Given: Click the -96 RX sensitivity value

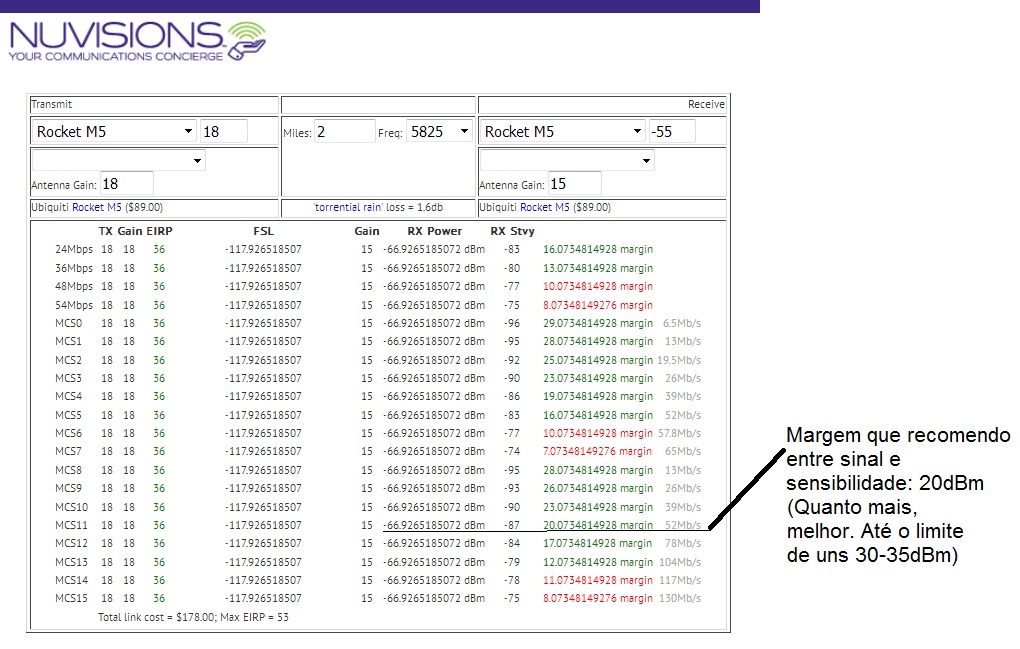Looking at the screenshot, I should pyautogui.click(x=512, y=323).
